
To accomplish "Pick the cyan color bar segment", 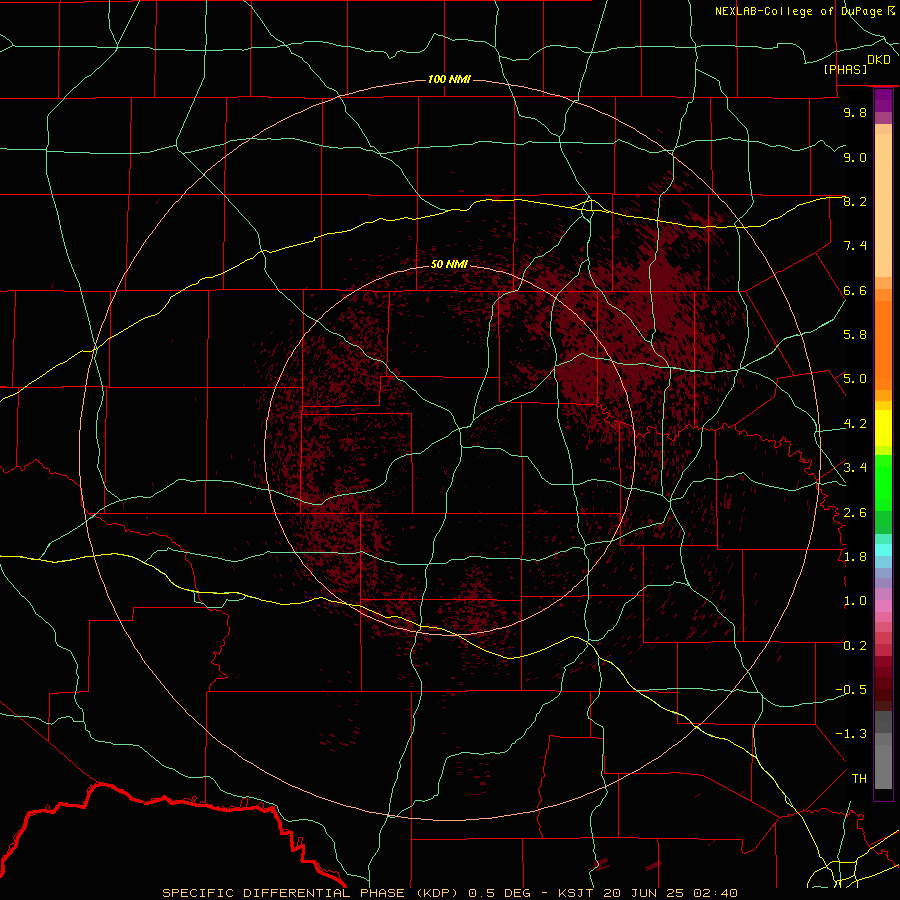I will pyautogui.click(x=883, y=550).
